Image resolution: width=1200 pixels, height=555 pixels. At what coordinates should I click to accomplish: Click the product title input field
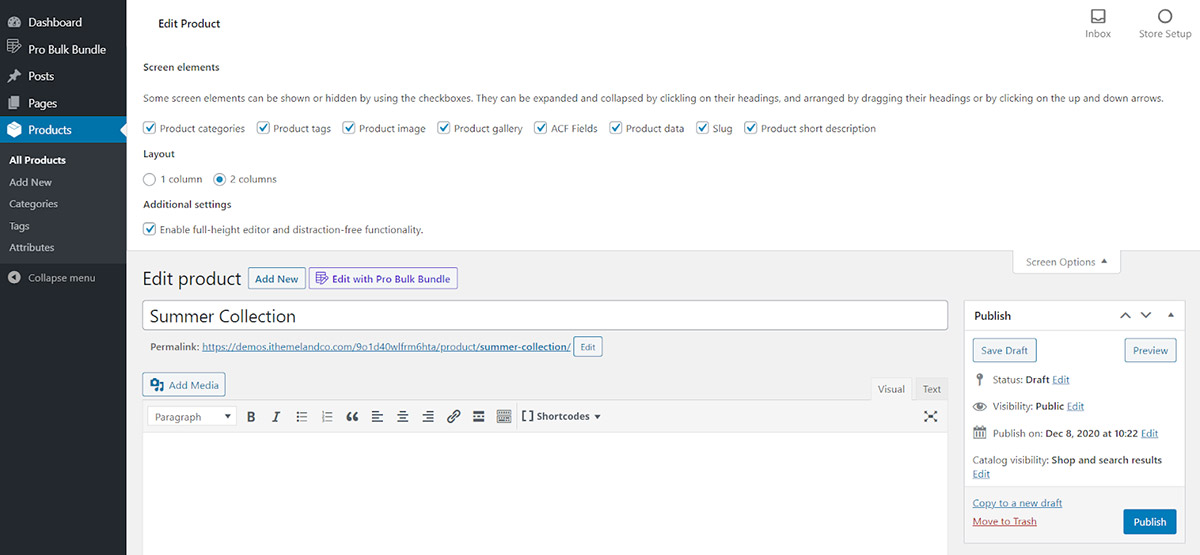(545, 316)
